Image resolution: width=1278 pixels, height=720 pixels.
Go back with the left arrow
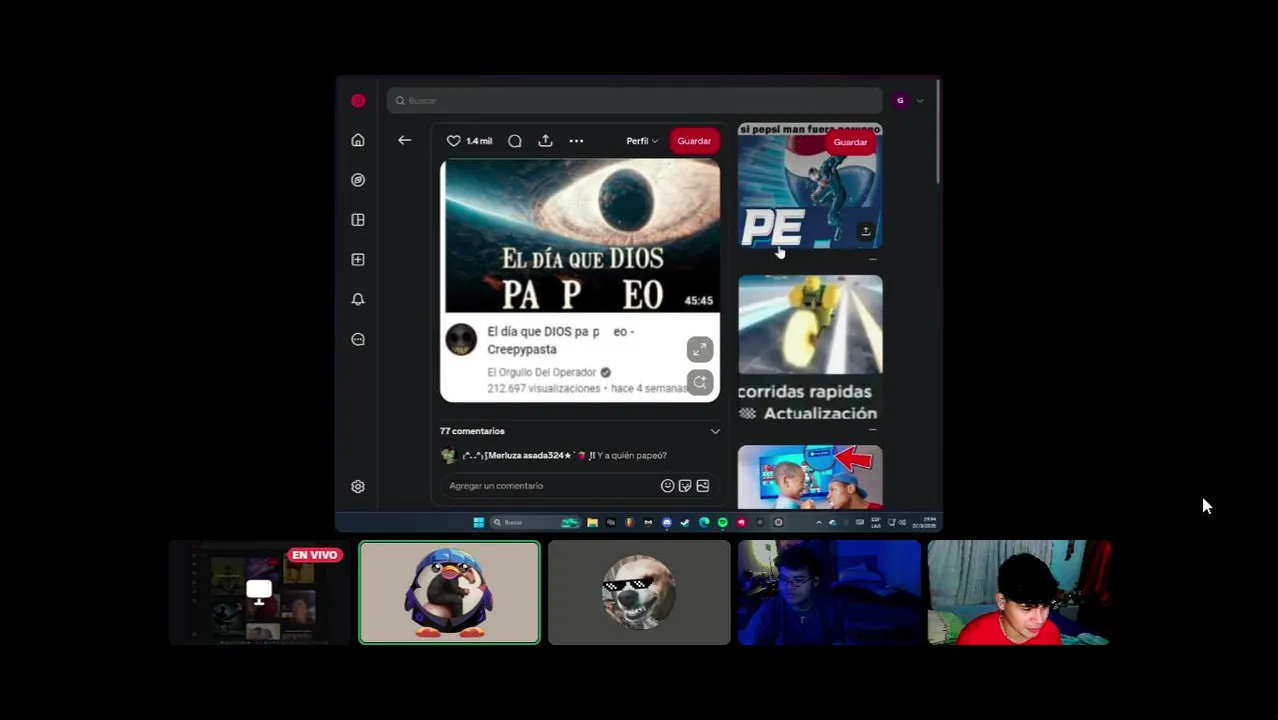pyautogui.click(x=405, y=141)
